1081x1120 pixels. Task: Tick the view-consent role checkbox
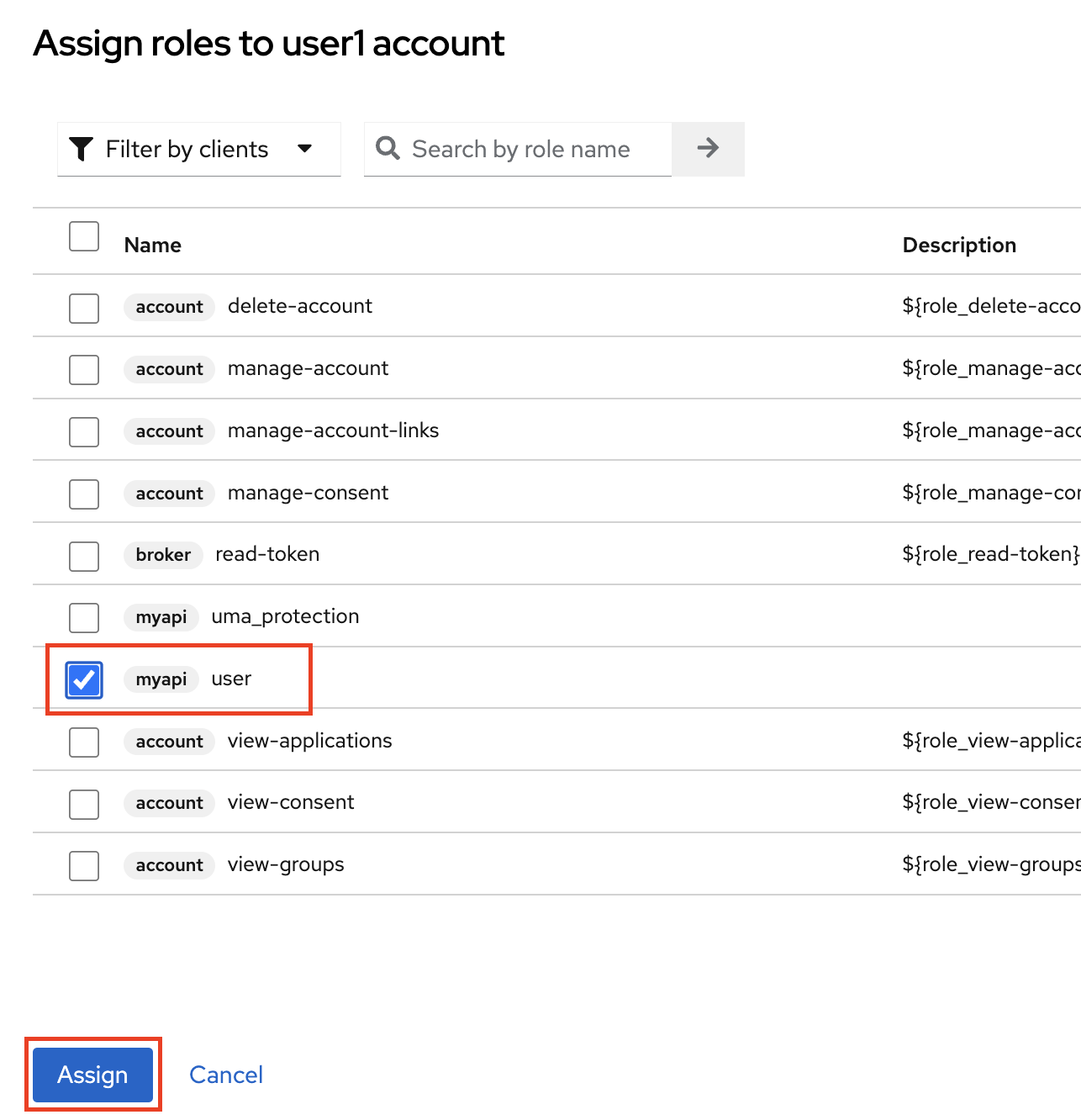[84, 804]
